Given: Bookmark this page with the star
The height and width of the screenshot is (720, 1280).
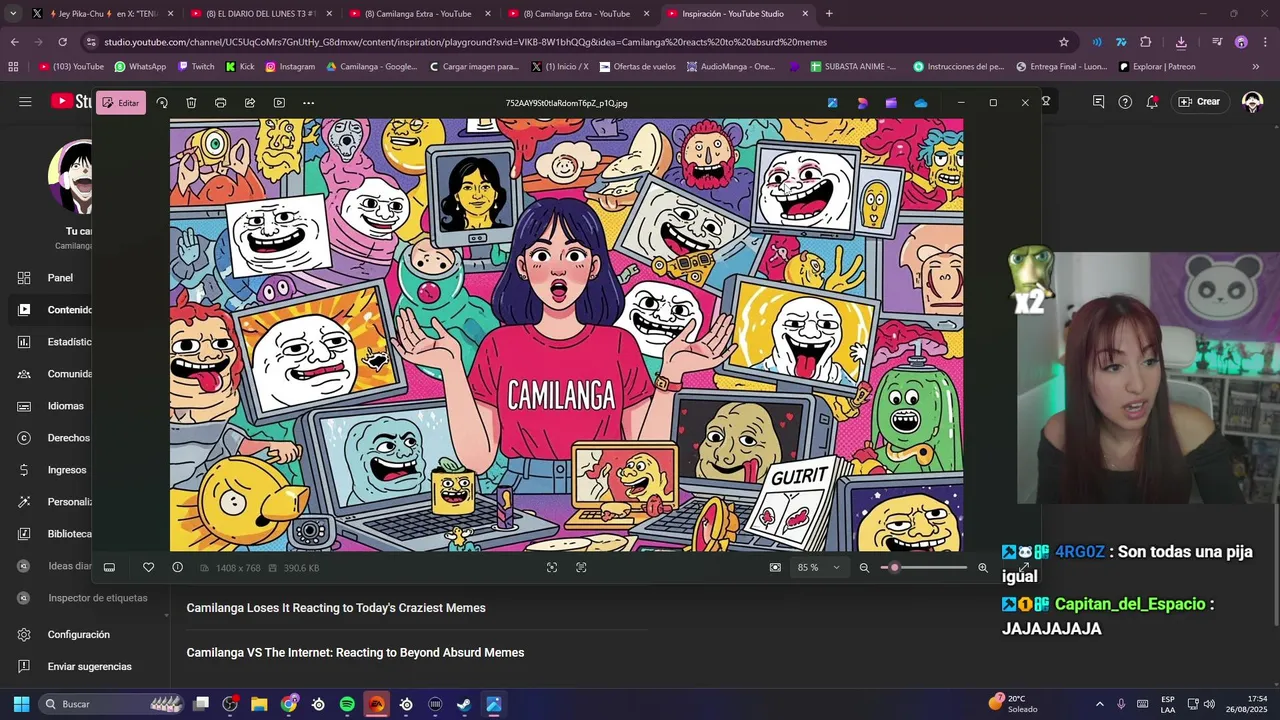Looking at the screenshot, I should coord(1064,42).
